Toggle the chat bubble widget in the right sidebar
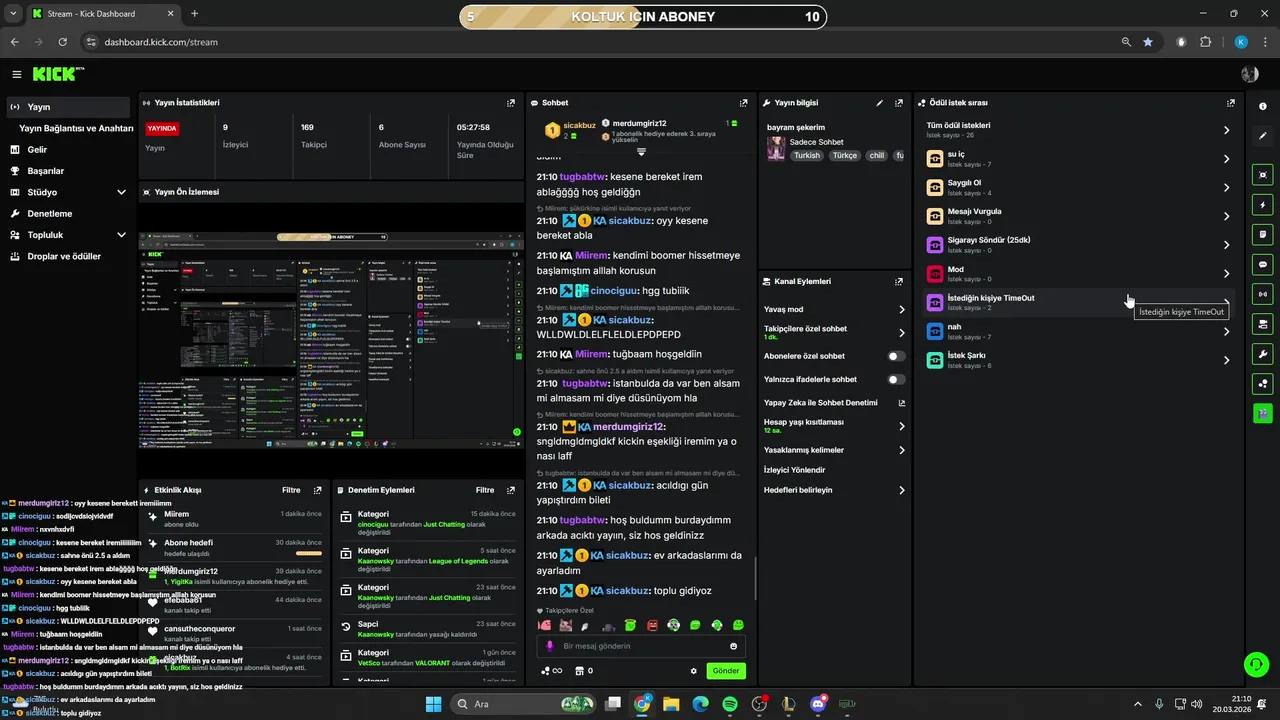Screen dimensions: 1280x720 pyautogui.click(x=1263, y=264)
